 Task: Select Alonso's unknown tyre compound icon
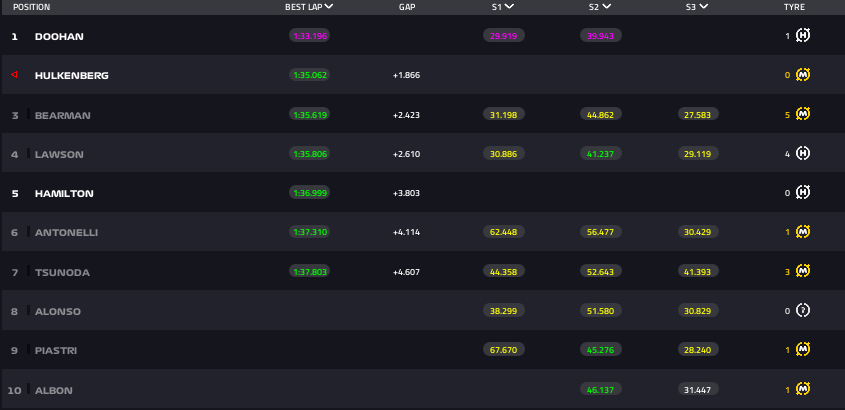pyautogui.click(x=802, y=311)
